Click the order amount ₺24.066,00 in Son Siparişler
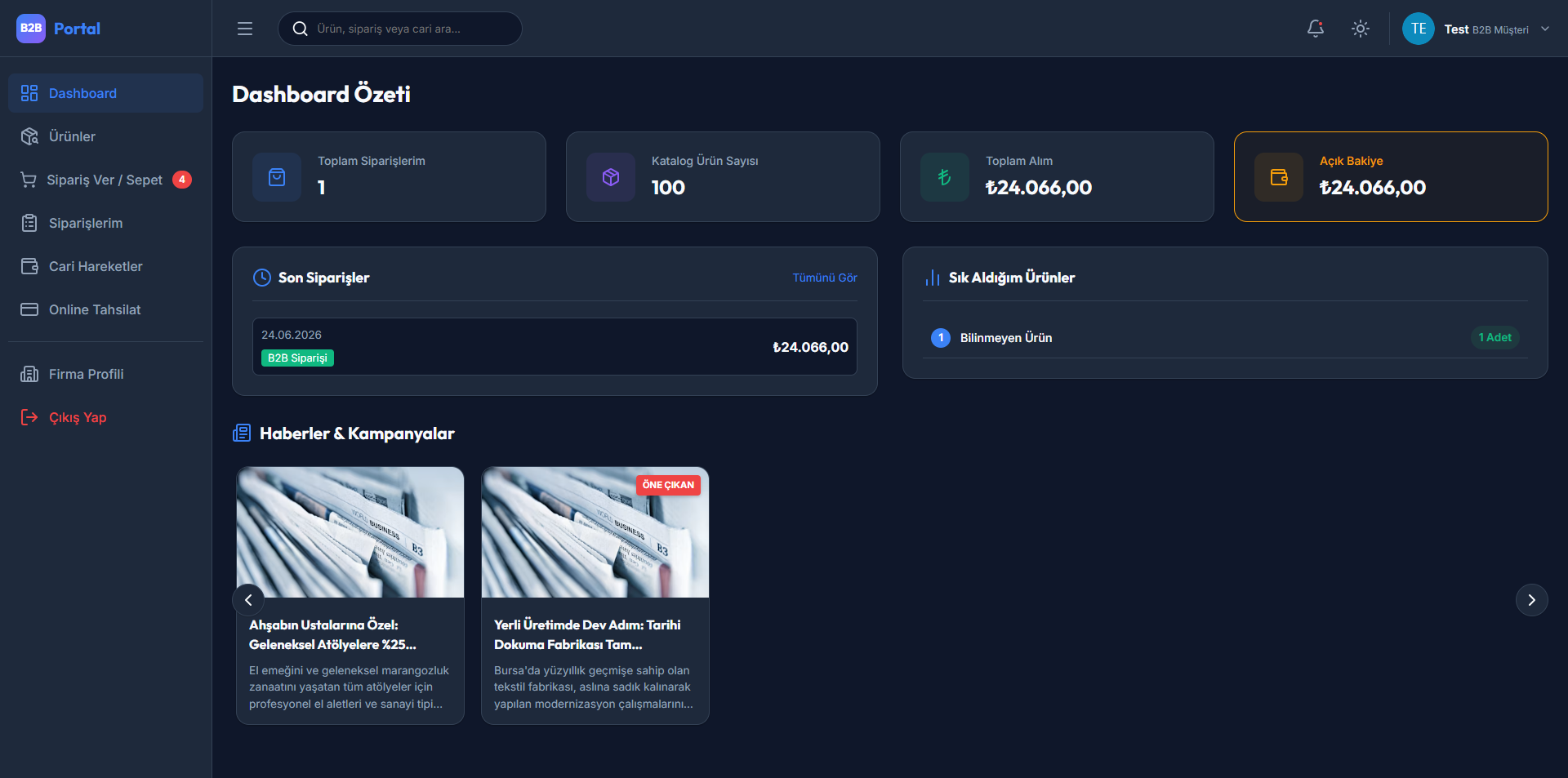The width and height of the screenshot is (1568, 778). click(x=810, y=347)
